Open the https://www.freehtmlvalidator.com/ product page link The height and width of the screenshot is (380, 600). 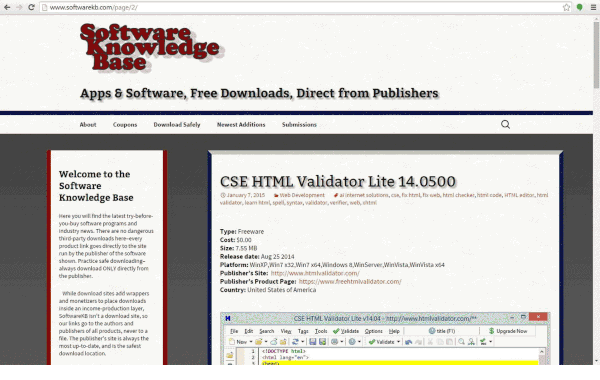pyautogui.click(x=350, y=282)
